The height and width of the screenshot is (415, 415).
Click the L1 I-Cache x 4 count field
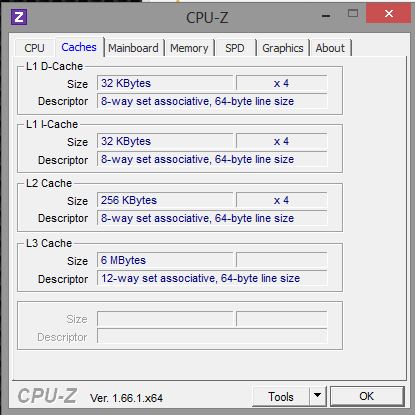click(x=281, y=141)
